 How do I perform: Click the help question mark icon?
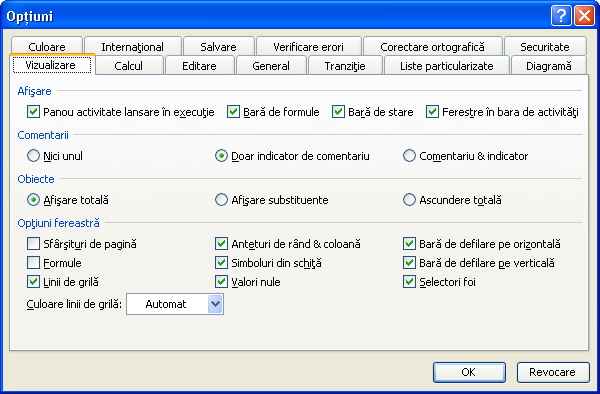pos(561,16)
